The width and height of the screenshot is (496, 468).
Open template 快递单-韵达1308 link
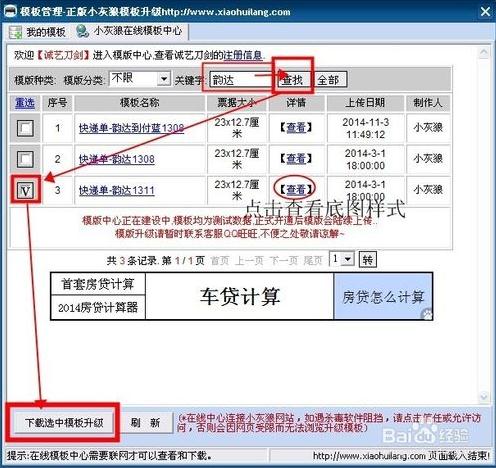tap(117, 159)
